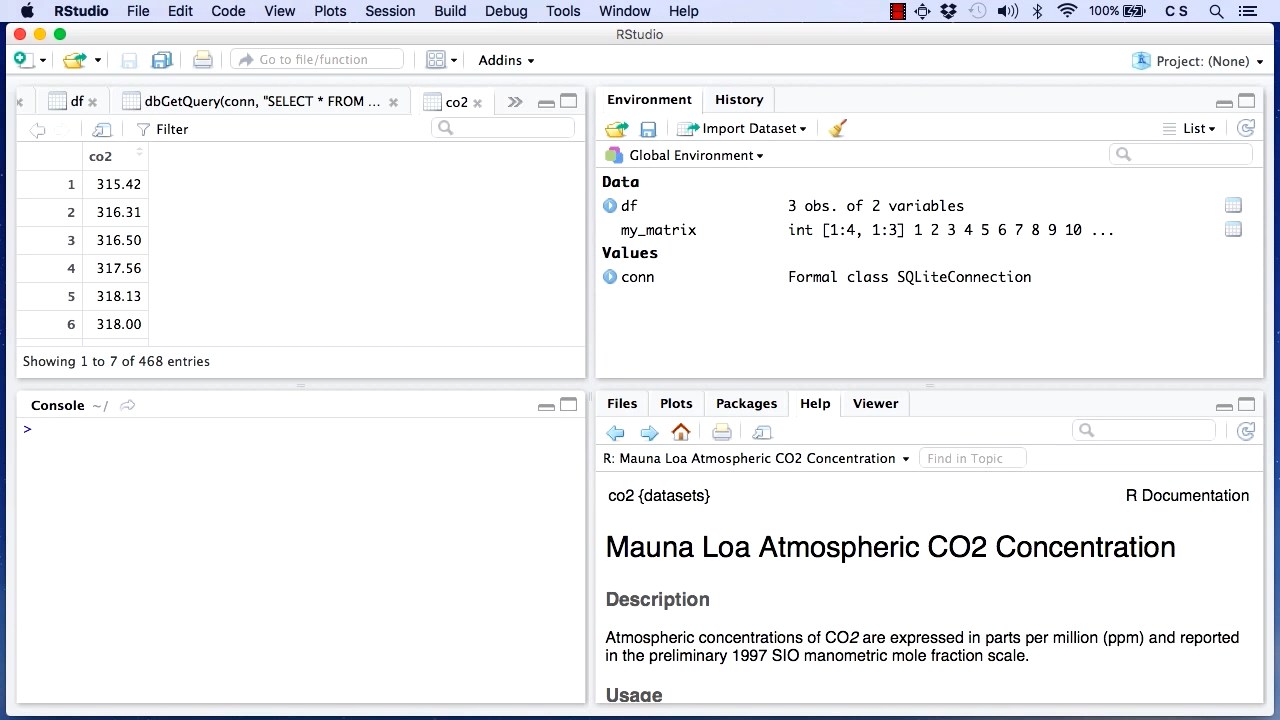Refresh the Help pane
The image size is (1280, 720).
pos(1245,431)
